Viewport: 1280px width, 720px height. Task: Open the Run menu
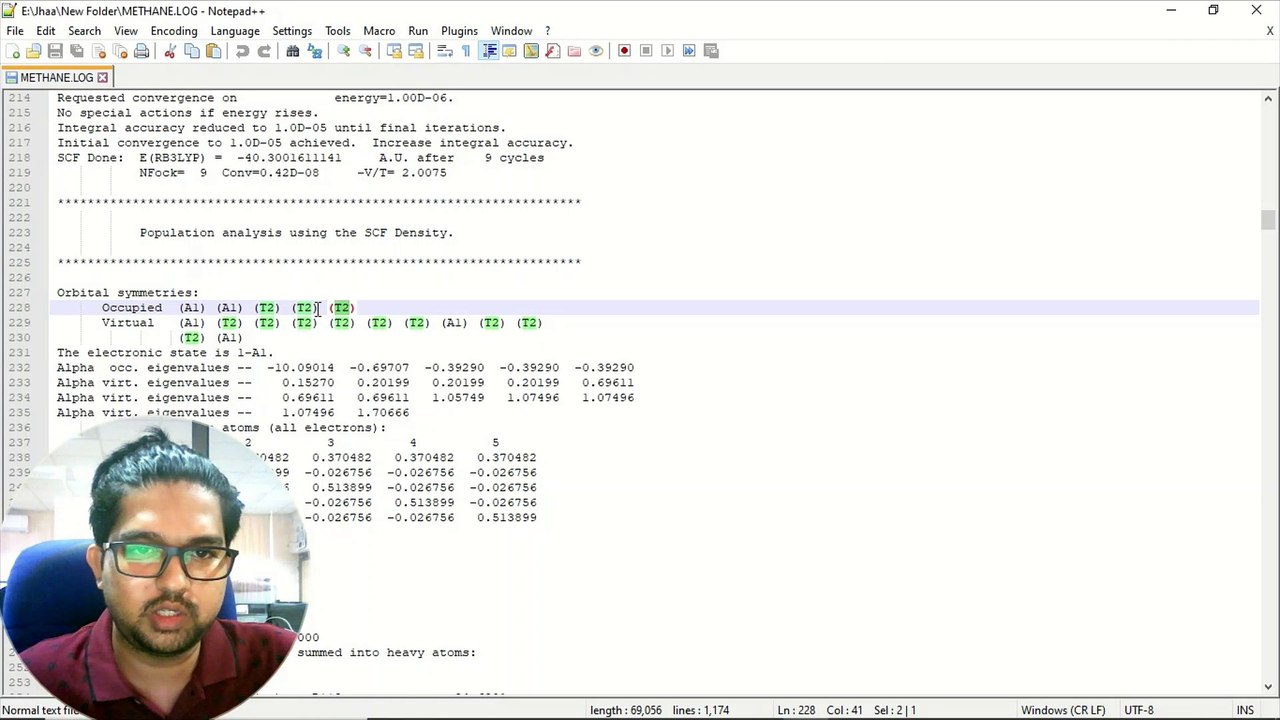418,31
